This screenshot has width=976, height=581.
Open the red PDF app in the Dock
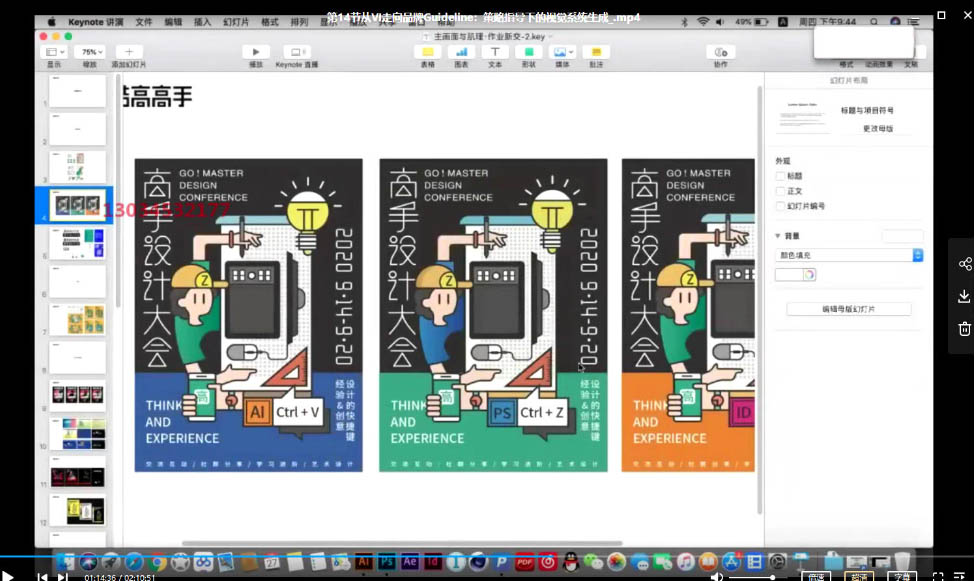525,562
